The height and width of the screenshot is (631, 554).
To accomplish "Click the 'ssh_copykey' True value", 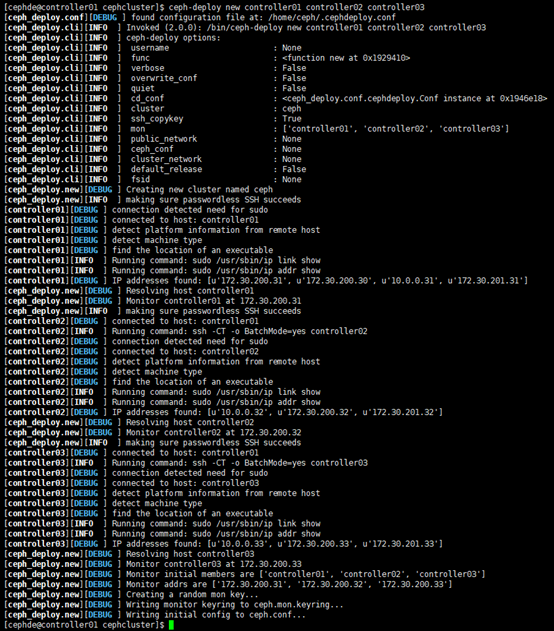I will pyautogui.click(x=292, y=119).
